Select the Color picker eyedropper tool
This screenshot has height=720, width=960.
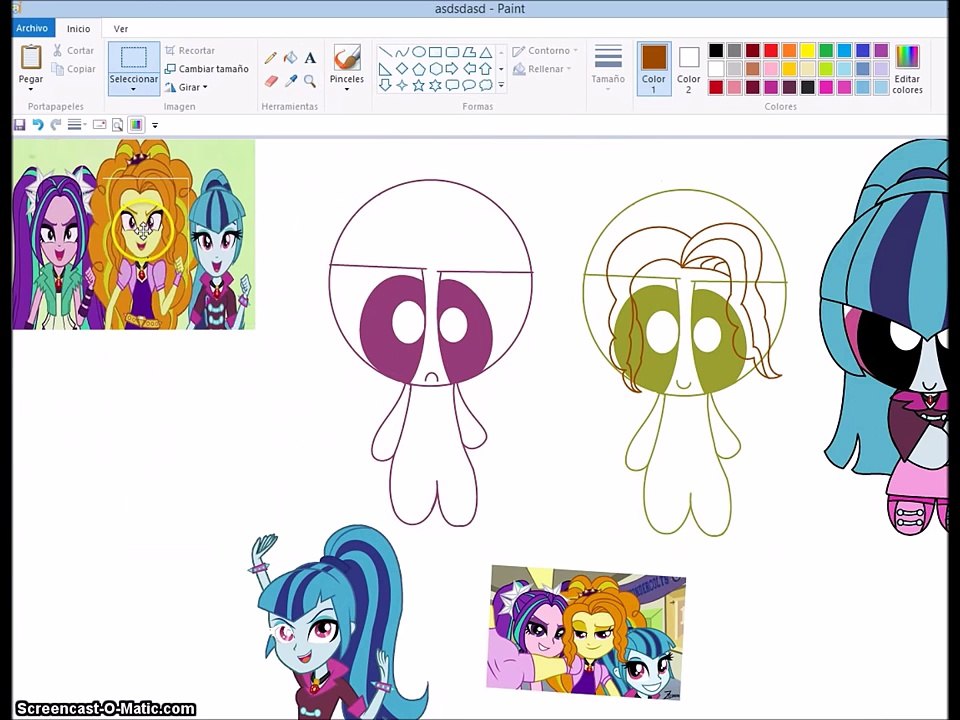tap(290, 81)
